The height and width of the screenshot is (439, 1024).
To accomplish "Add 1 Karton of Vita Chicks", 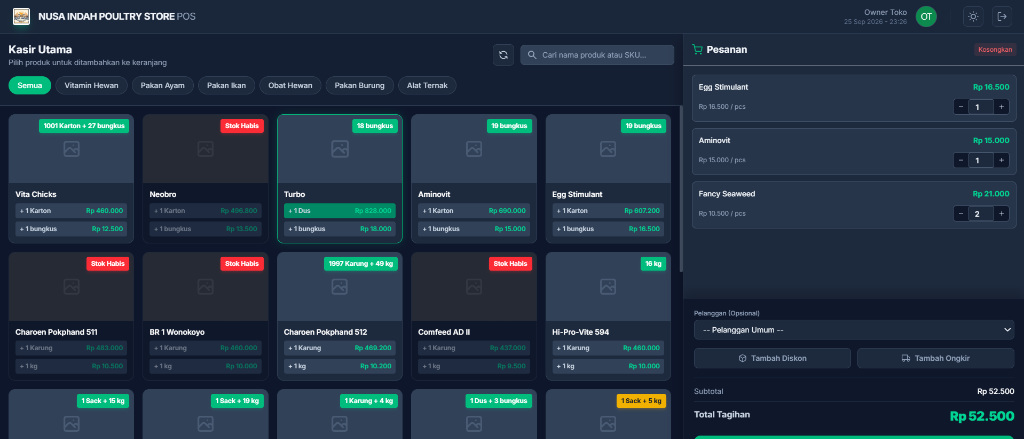I will pyautogui.click(x=71, y=211).
